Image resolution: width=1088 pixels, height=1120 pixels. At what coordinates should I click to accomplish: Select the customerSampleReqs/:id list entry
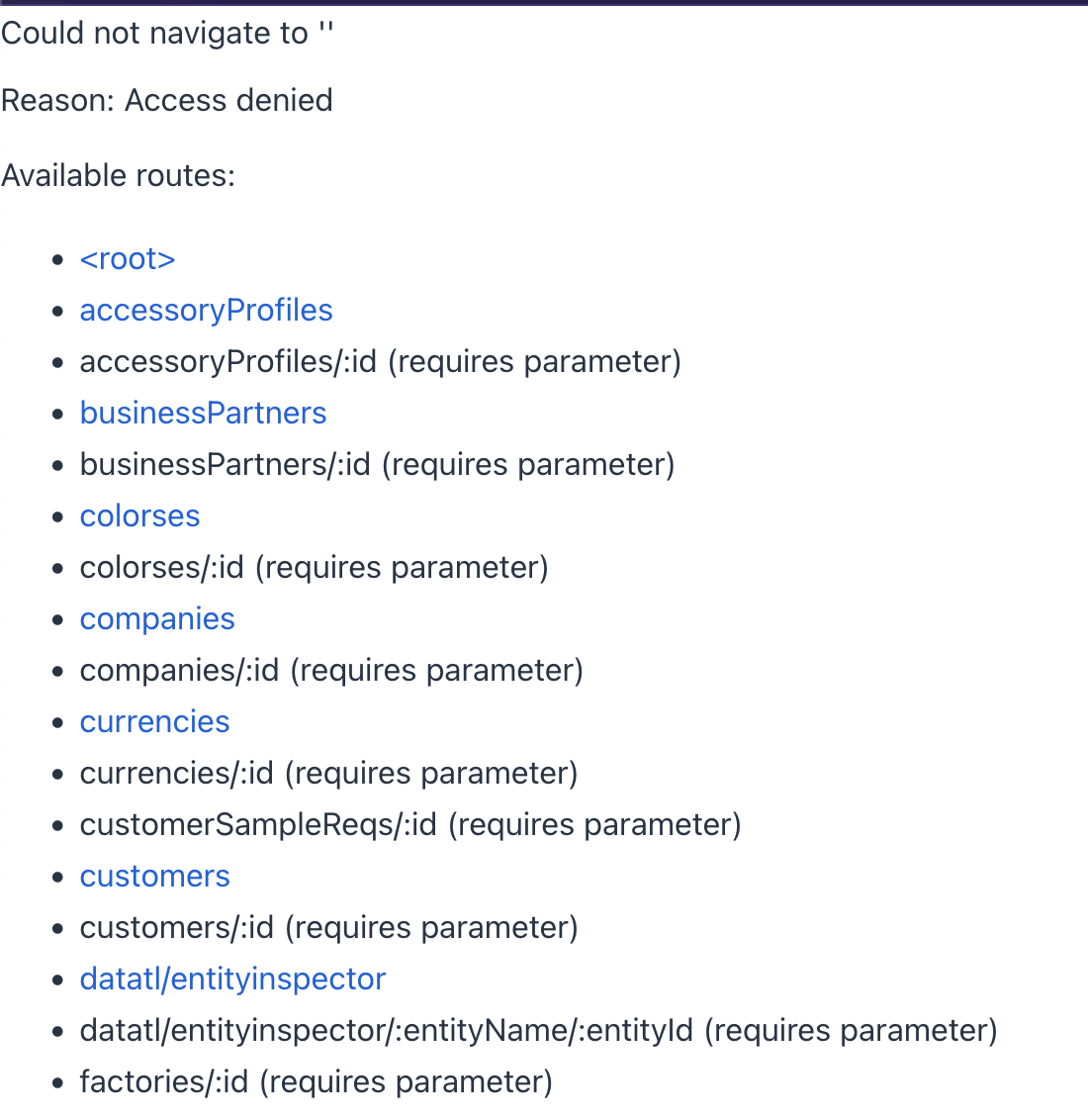pos(410,825)
